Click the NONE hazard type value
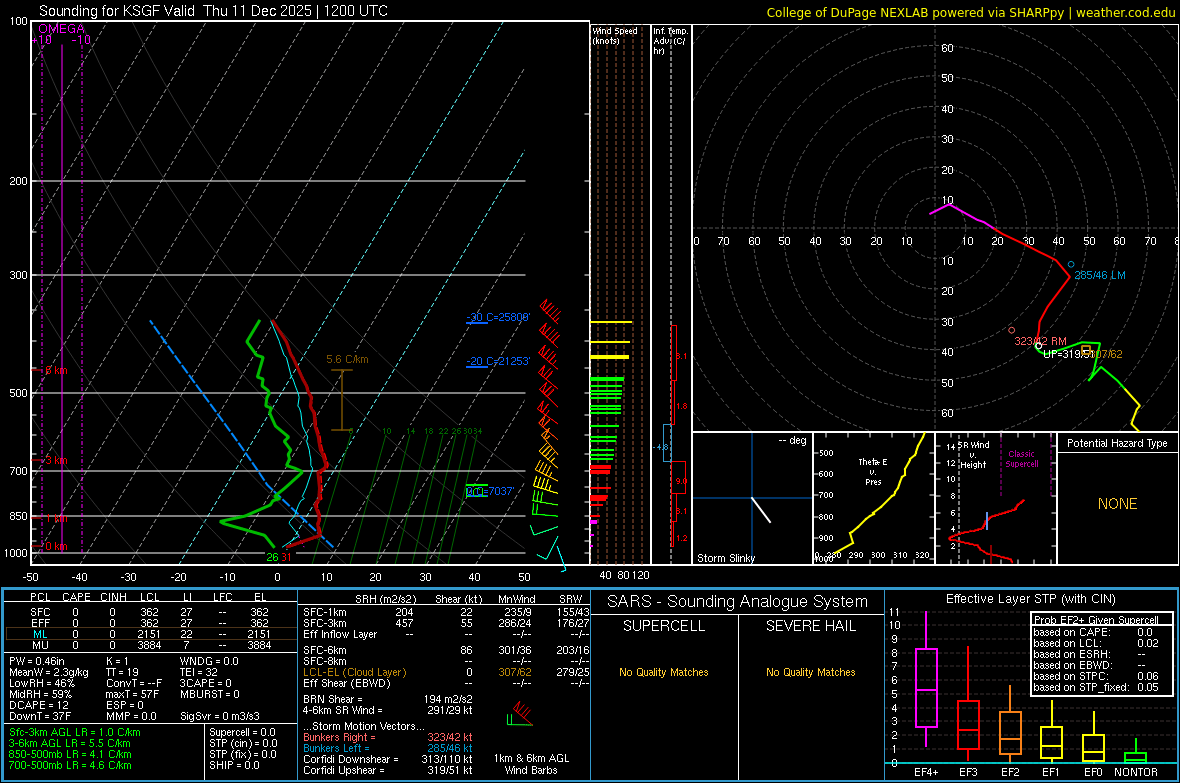1180x783 pixels. pyautogui.click(x=1117, y=504)
